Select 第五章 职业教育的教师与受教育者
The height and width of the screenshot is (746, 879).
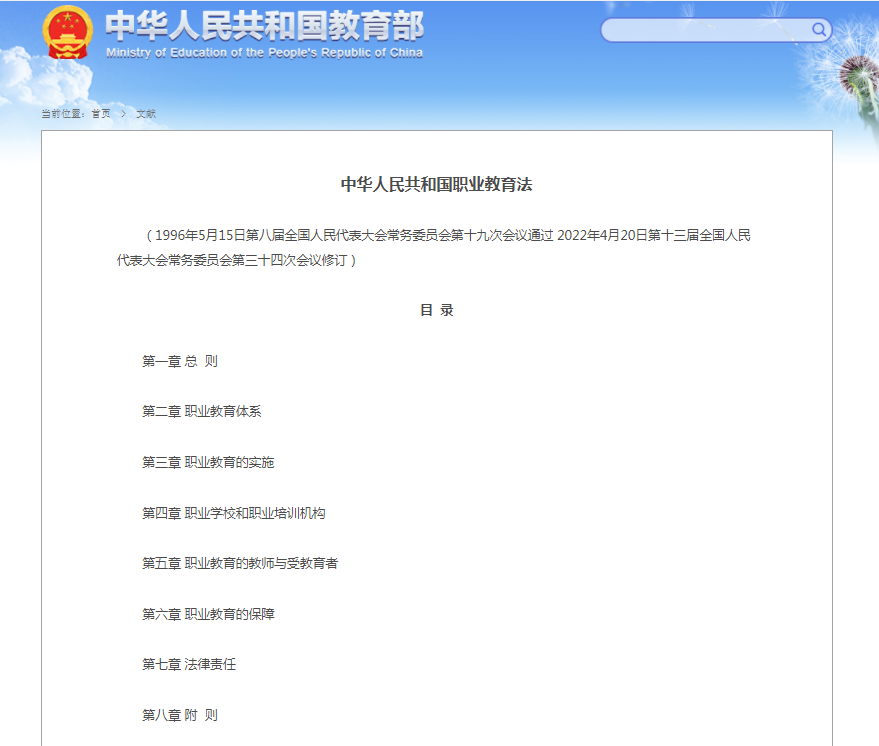pyautogui.click(x=240, y=563)
